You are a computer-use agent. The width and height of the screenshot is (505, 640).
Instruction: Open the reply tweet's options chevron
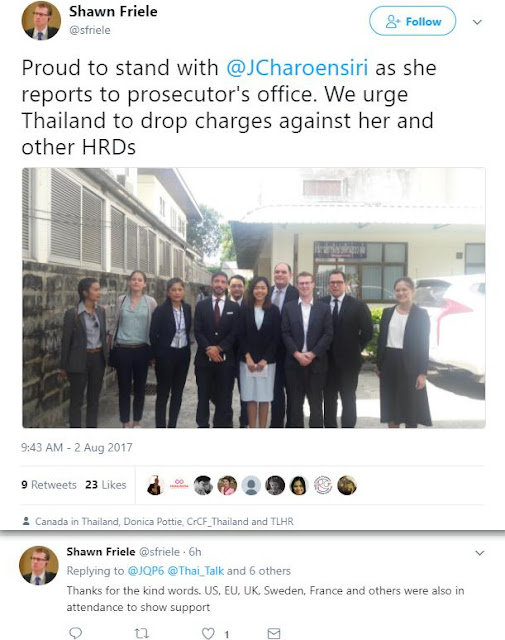point(480,553)
